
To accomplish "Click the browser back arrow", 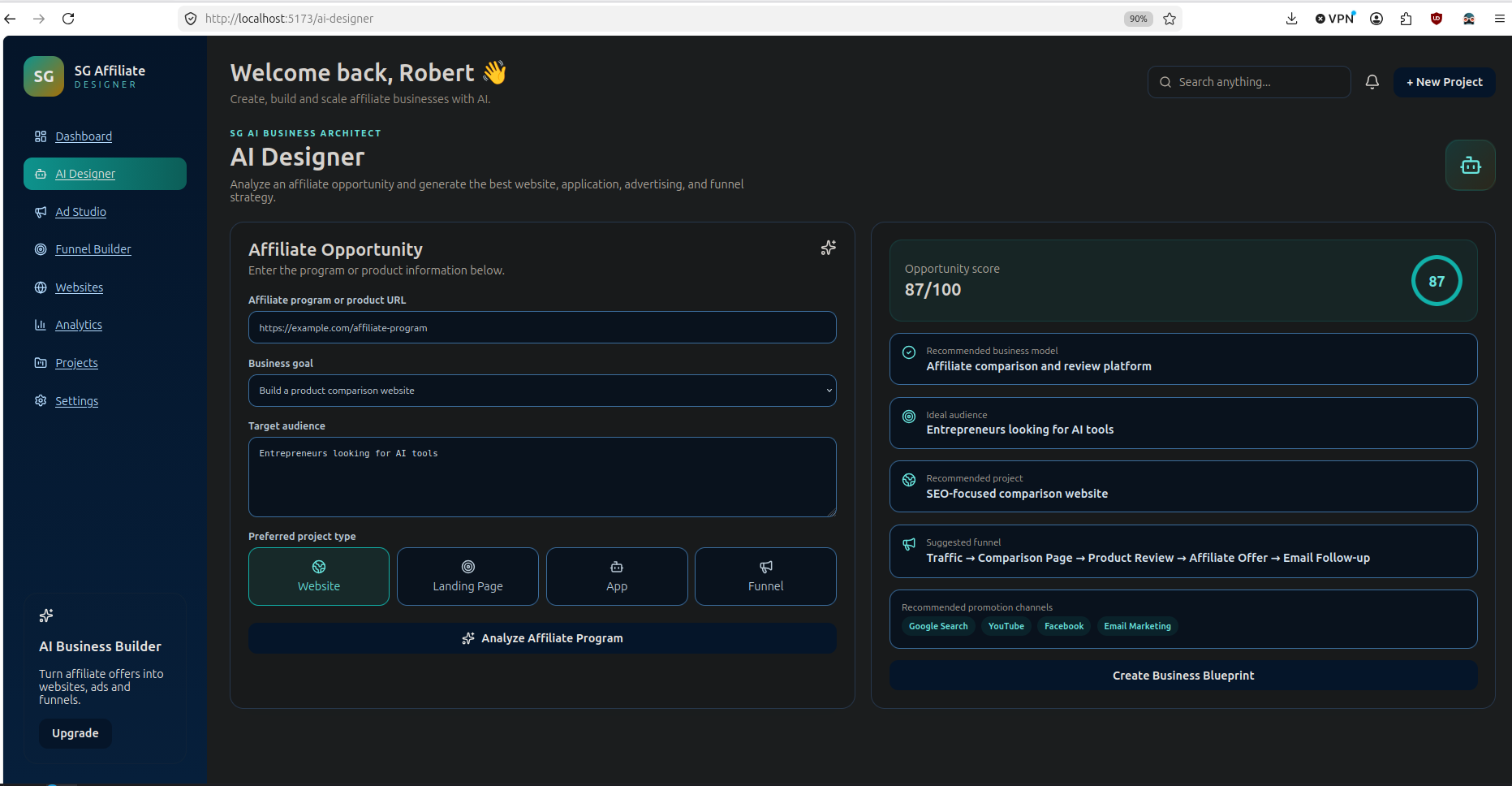I will click(11, 19).
